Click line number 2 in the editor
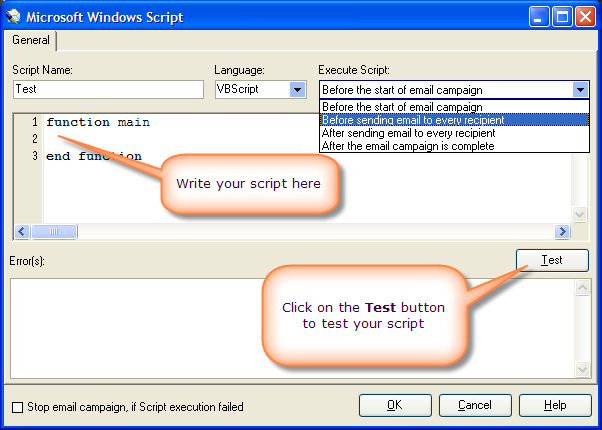602x430 pixels. pos(35,139)
